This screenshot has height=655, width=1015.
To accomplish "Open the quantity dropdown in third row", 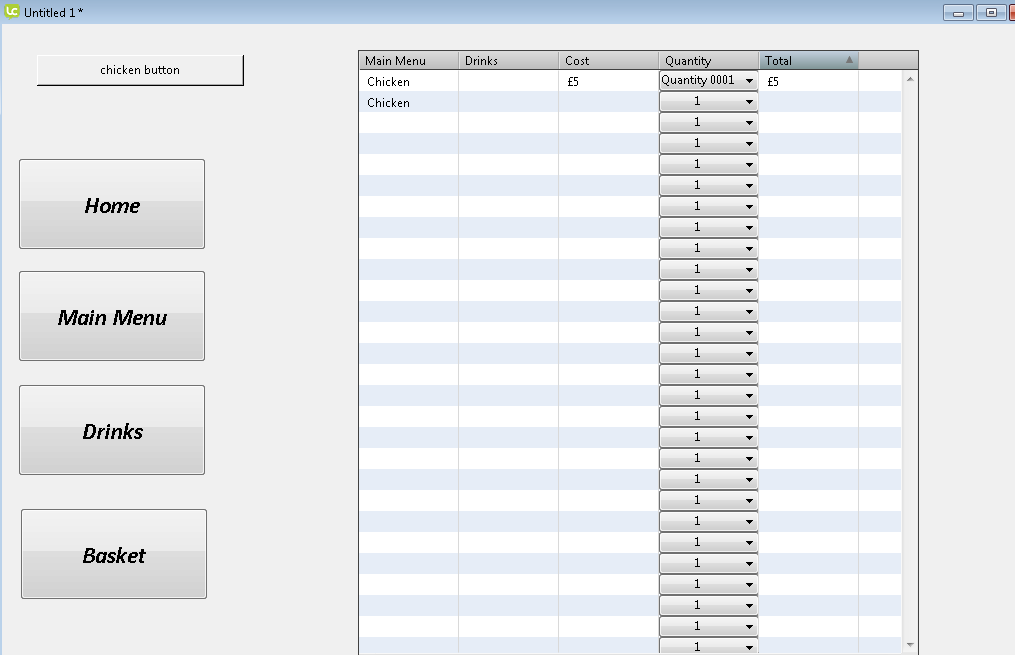I will pos(708,122).
